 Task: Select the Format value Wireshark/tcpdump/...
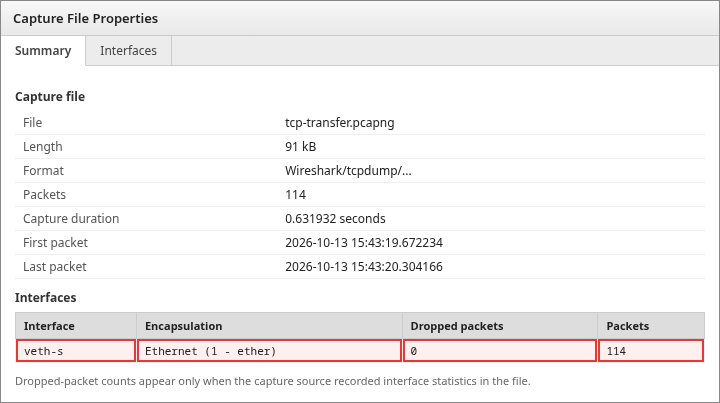349,171
